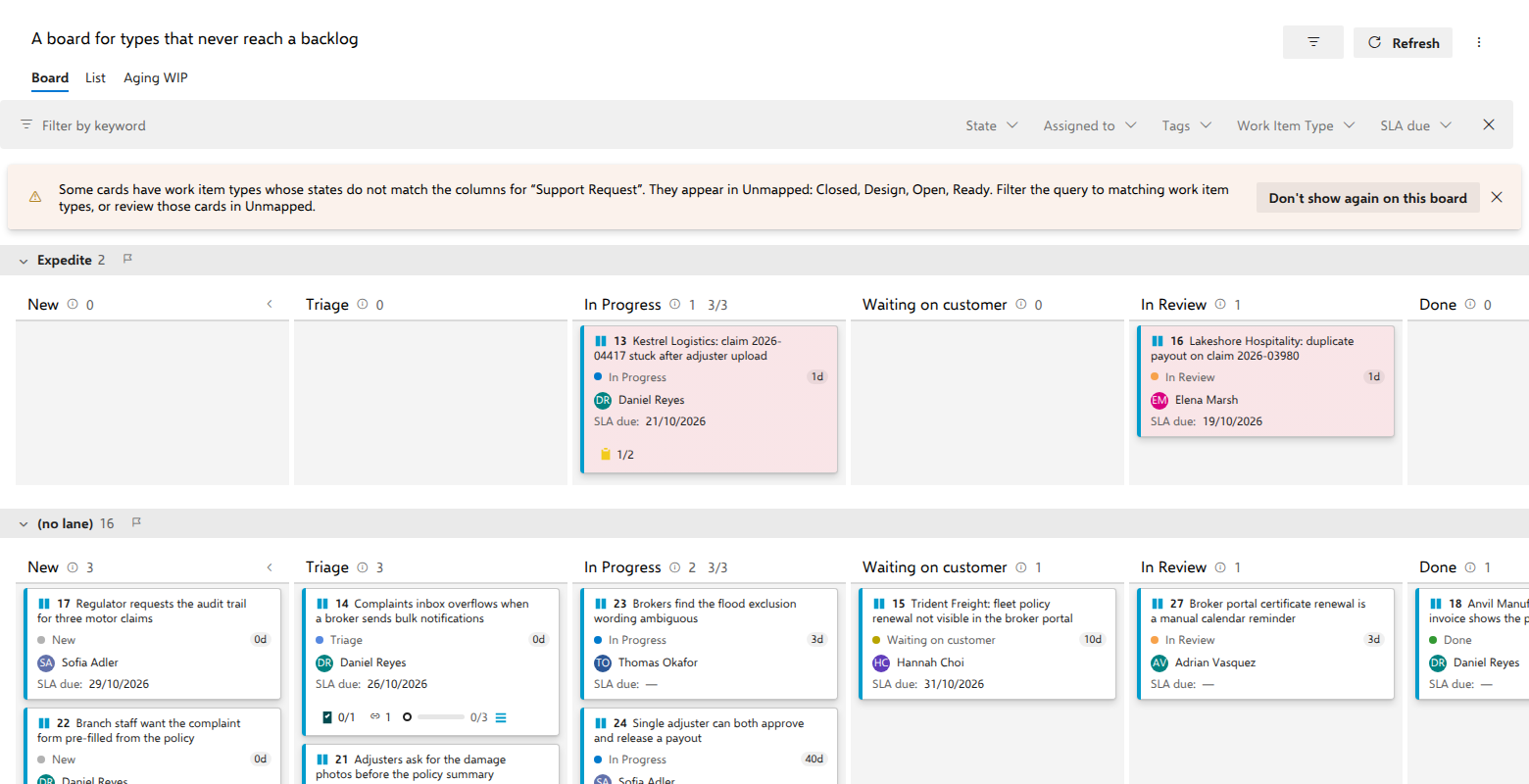Open the State filter dropdown
Screen dimensions: 1529x784
click(x=992, y=125)
